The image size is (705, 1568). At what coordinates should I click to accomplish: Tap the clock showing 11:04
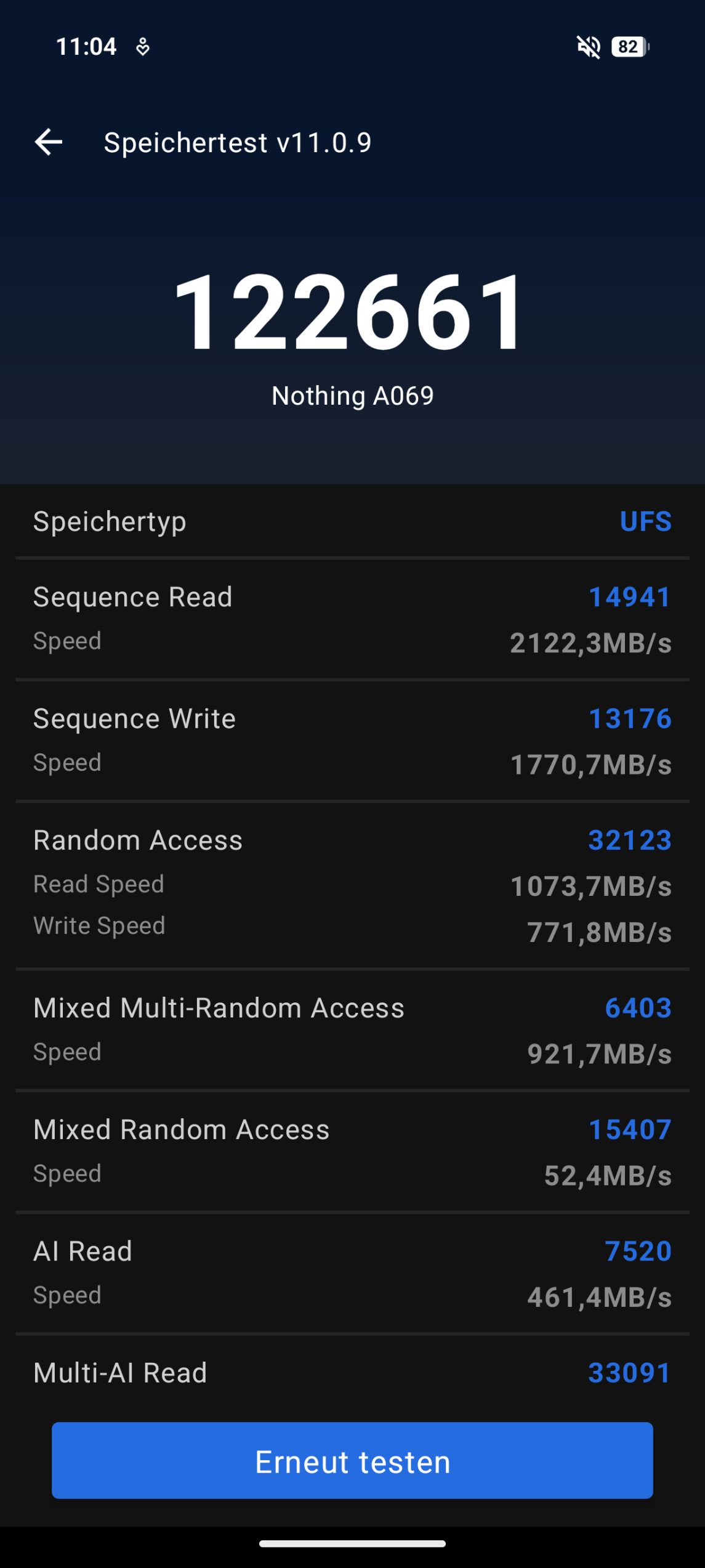click(86, 47)
